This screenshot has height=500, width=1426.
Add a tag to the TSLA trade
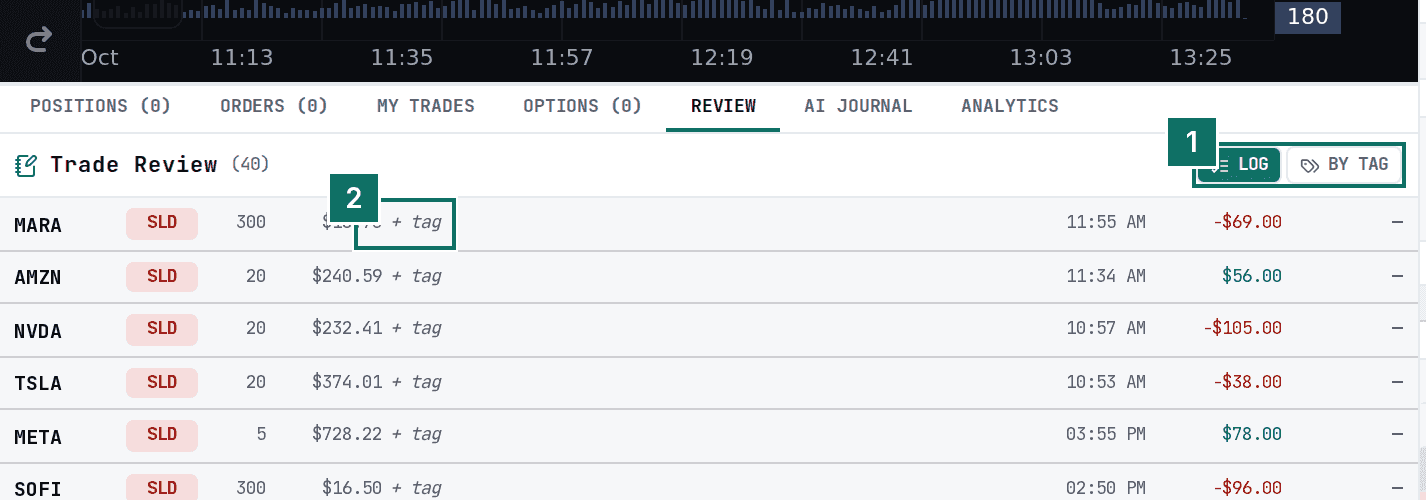coord(416,382)
